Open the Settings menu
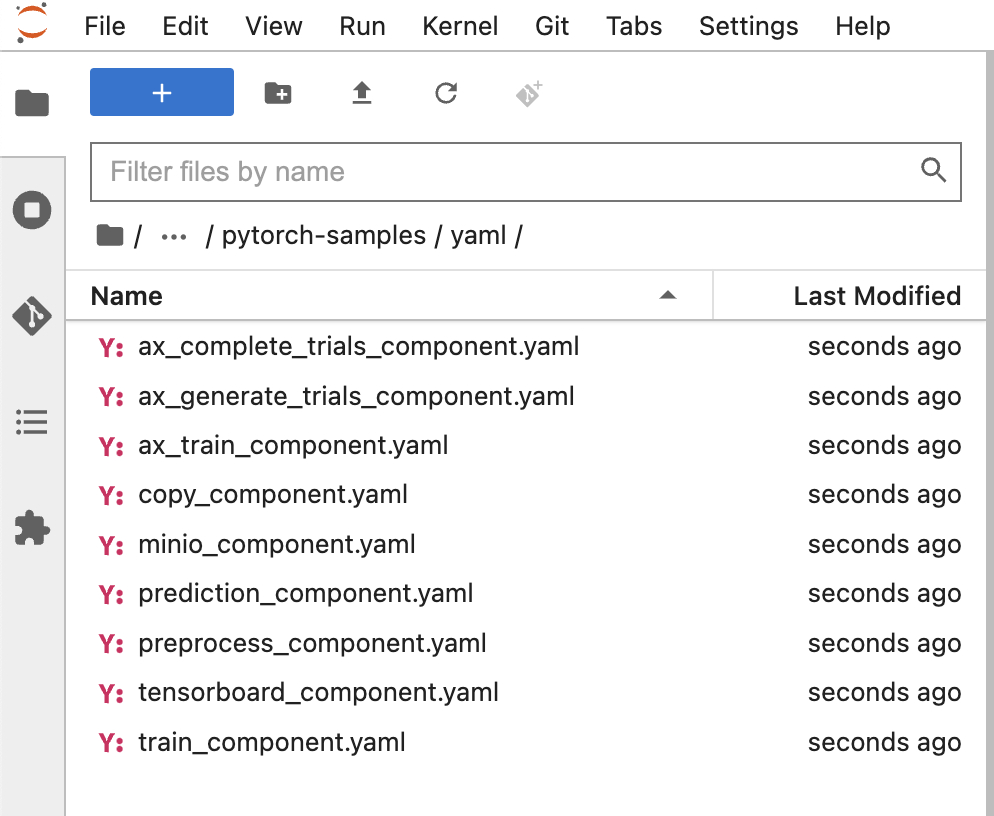 [x=748, y=26]
